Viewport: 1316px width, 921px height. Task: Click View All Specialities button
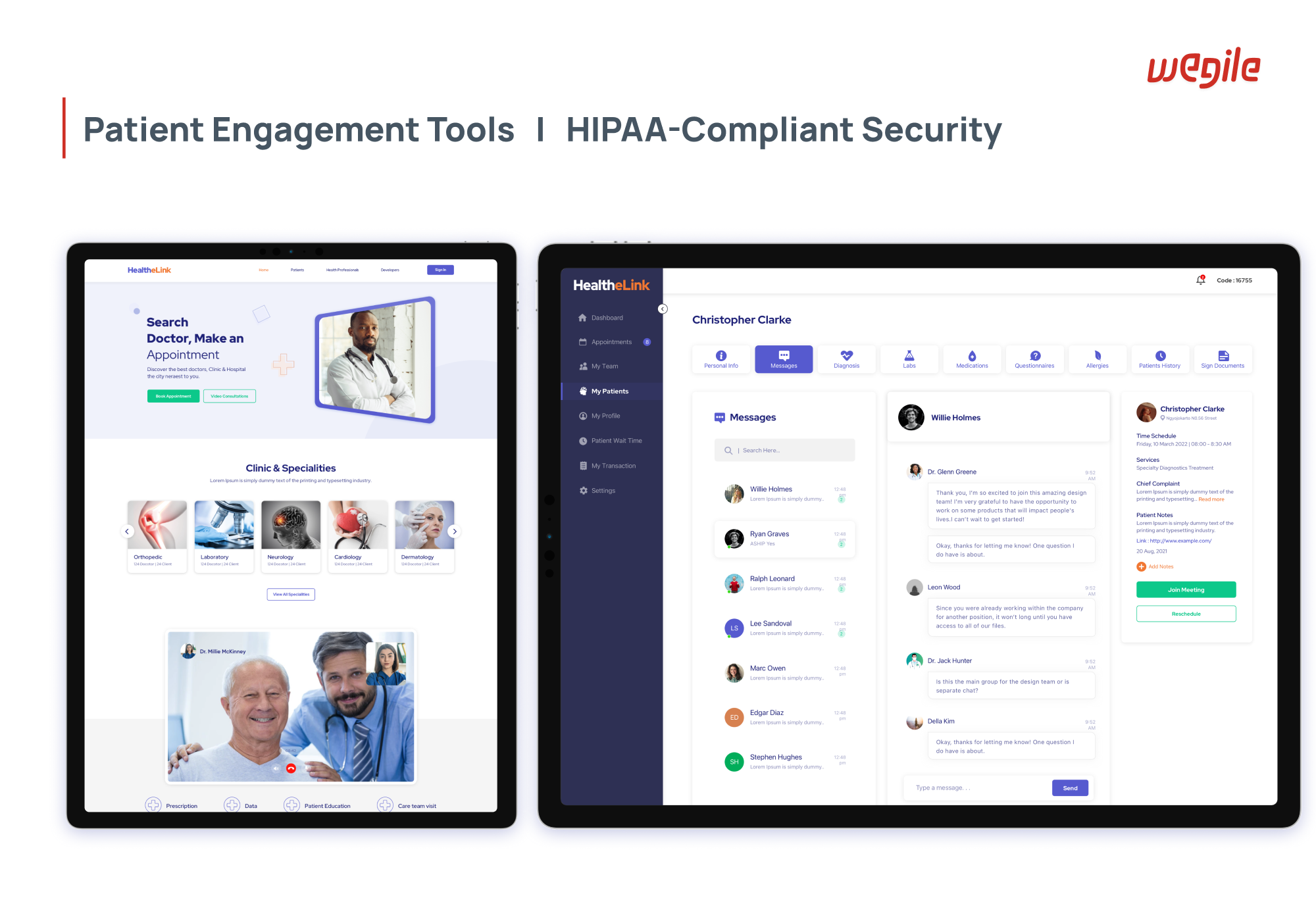tap(291, 594)
